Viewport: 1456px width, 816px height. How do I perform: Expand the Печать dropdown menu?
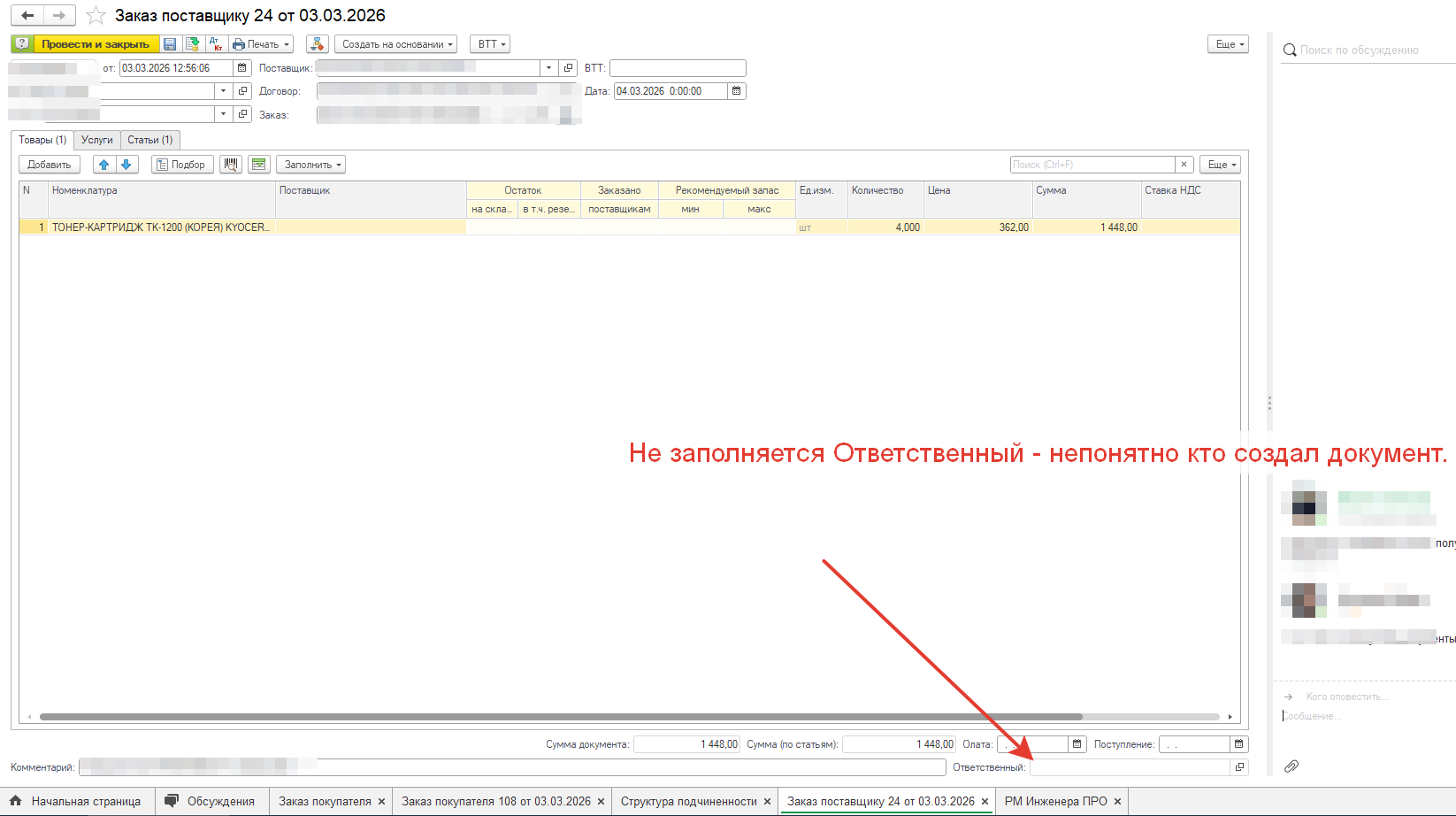coord(262,44)
